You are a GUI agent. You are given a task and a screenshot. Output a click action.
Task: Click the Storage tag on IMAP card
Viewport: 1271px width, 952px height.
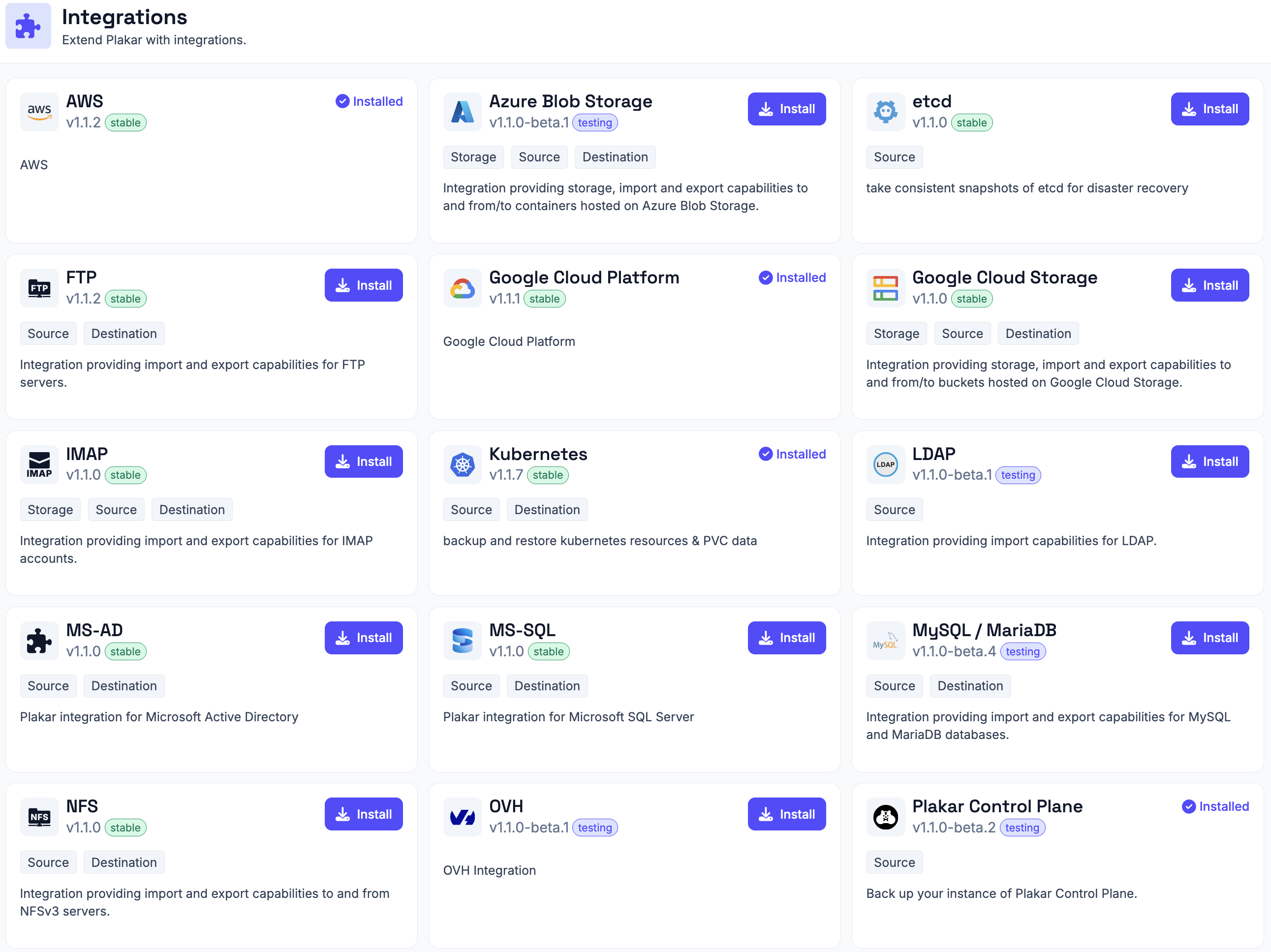pos(50,510)
